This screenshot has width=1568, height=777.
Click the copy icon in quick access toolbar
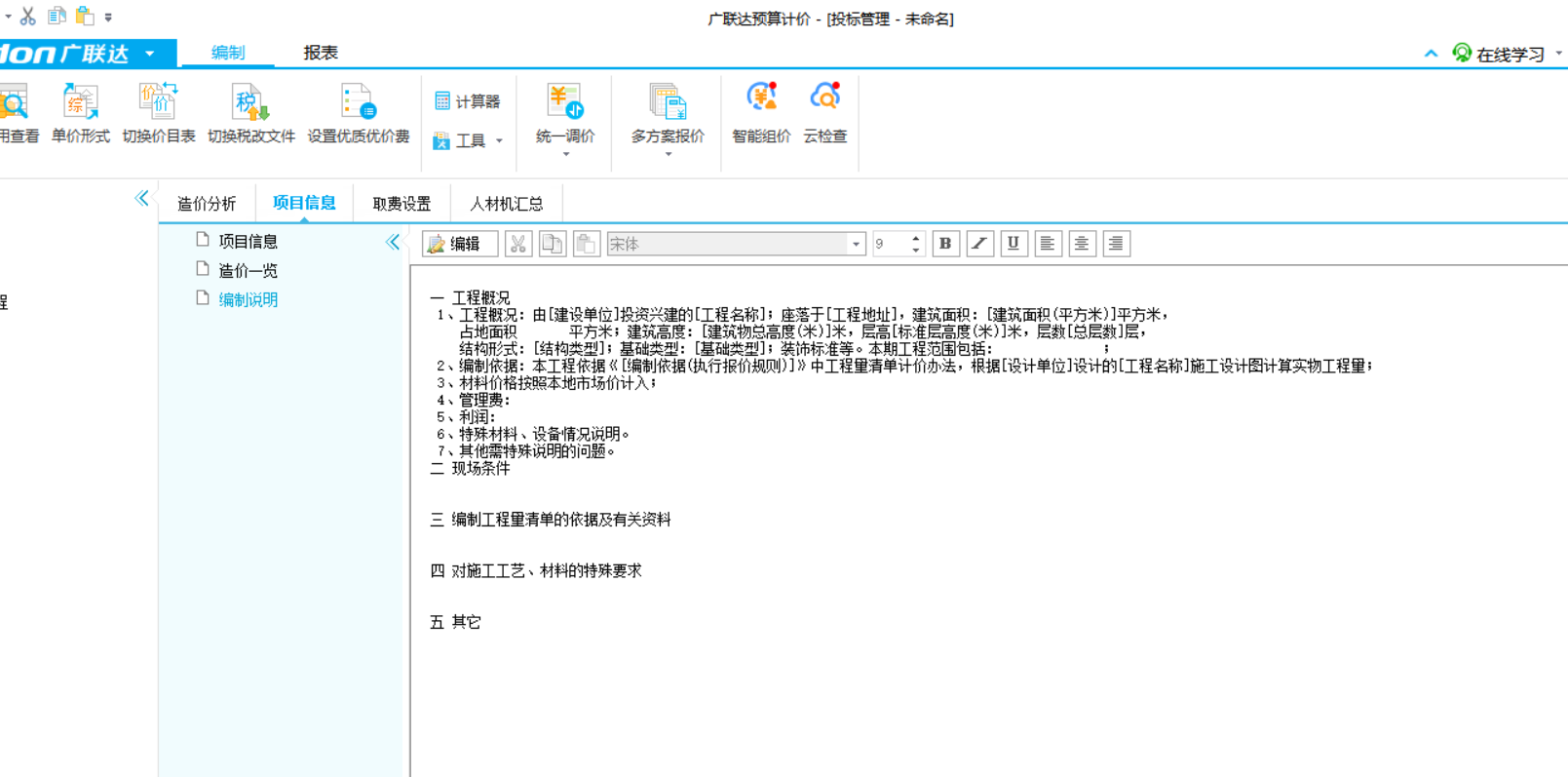point(57,17)
